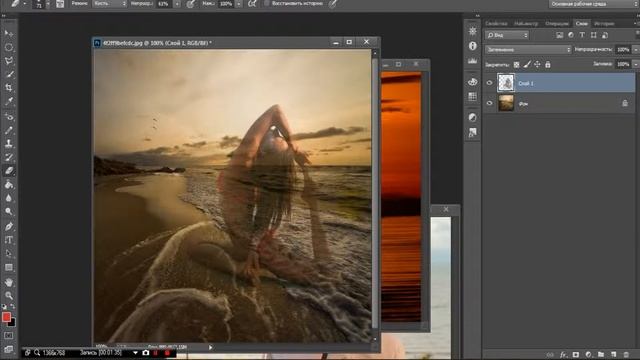Select the Lasso tool

point(8,61)
